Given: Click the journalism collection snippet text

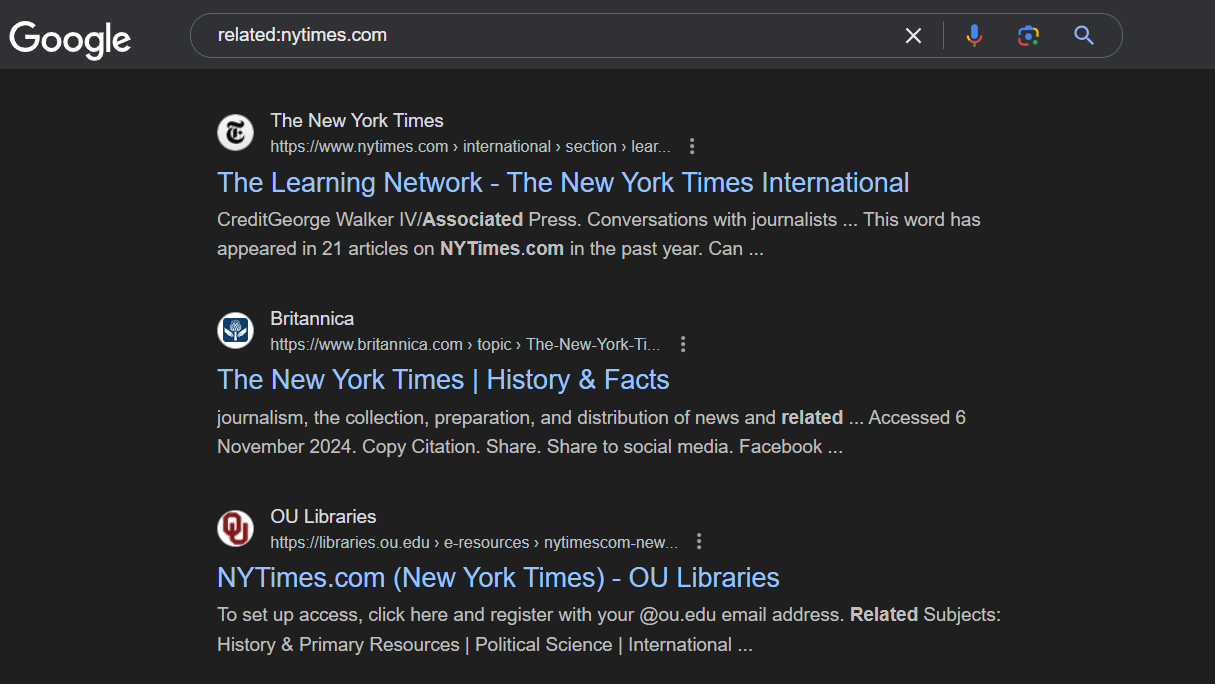Looking at the screenshot, I should pyautogui.click(x=591, y=432).
